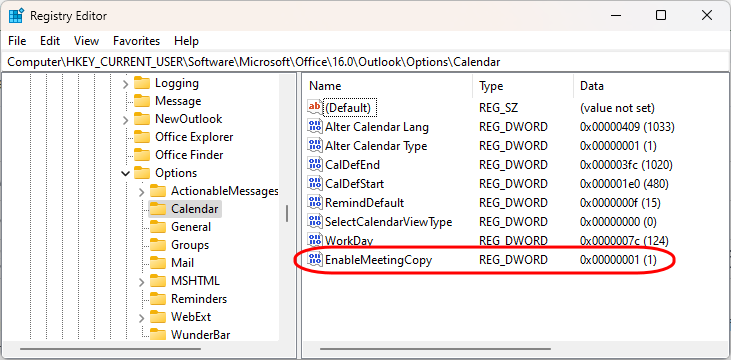Click the (value not set) data cell
This screenshot has height=360, width=731.
tap(617, 108)
